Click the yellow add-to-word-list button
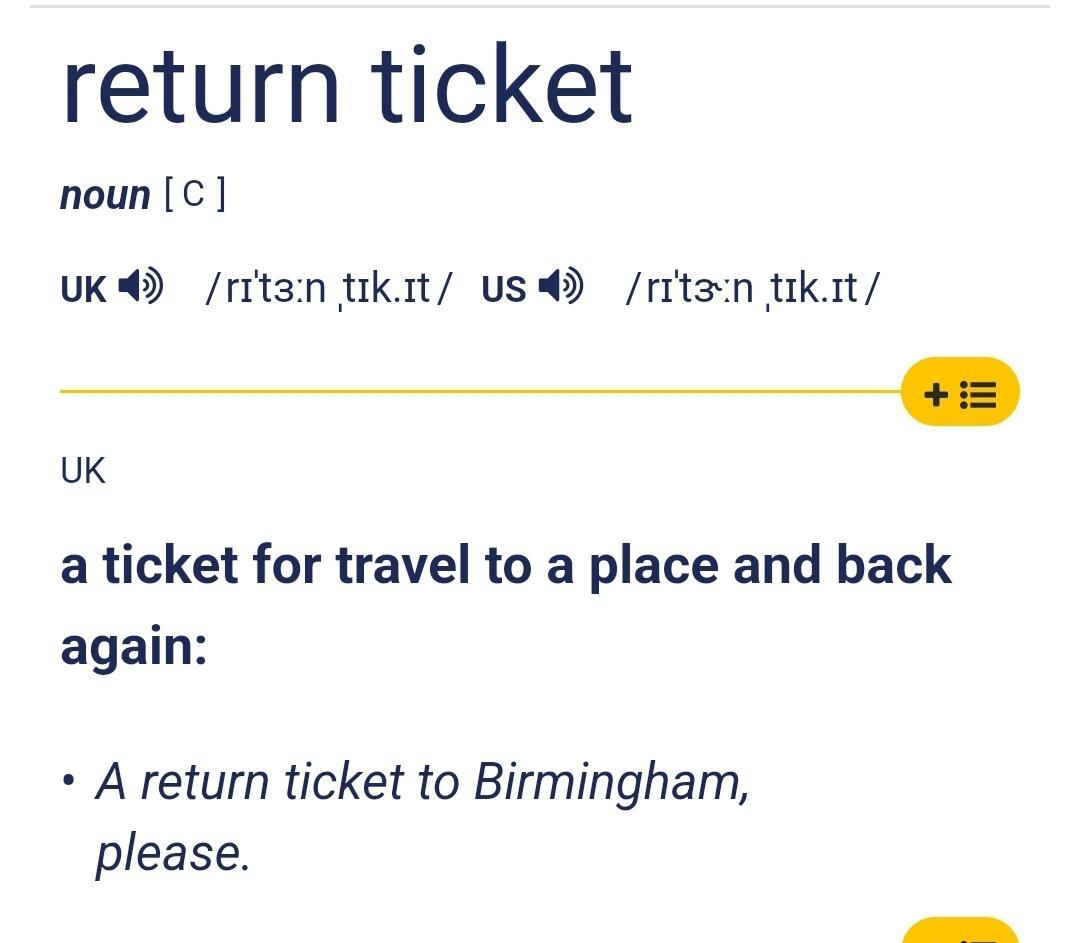 (960, 391)
